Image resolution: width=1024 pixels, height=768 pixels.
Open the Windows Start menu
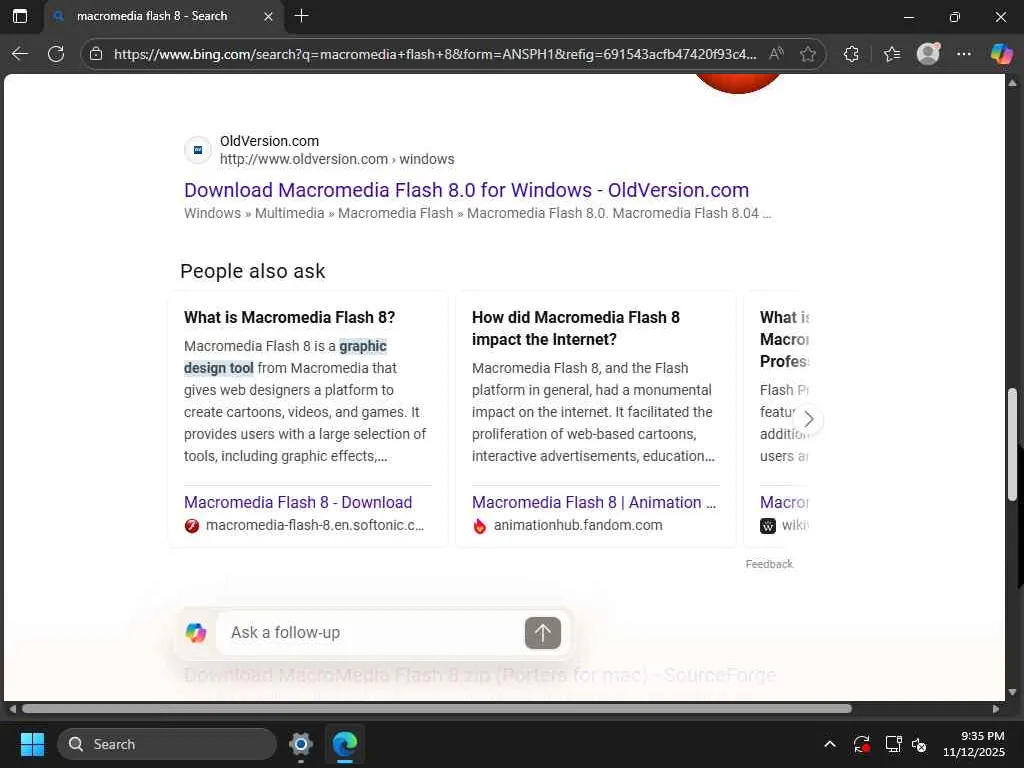tap(32, 744)
